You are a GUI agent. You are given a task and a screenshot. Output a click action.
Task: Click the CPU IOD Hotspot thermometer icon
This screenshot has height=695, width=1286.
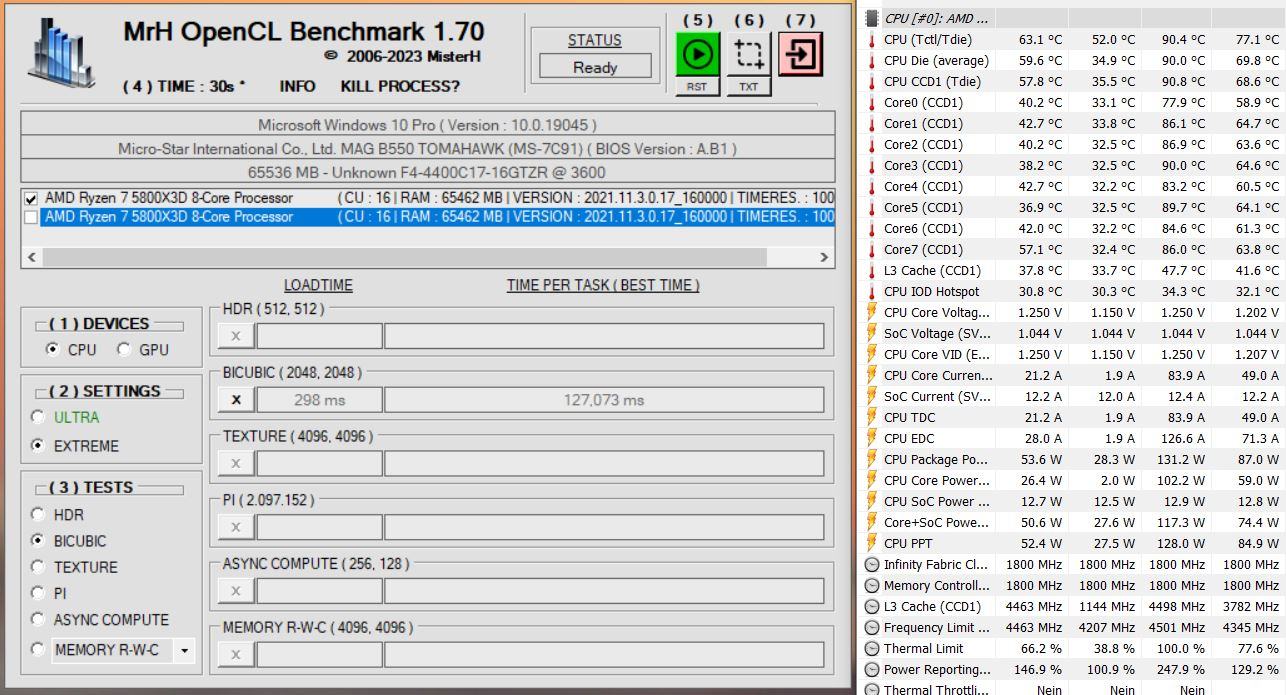[x=872, y=292]
